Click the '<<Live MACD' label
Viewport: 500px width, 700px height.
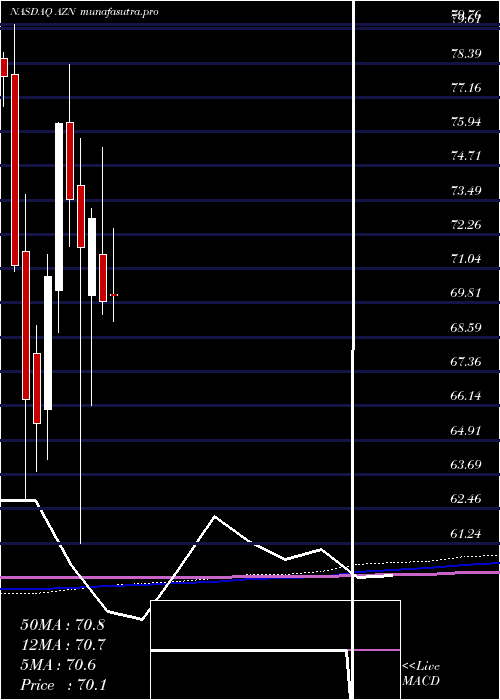[x=421, y=674]
